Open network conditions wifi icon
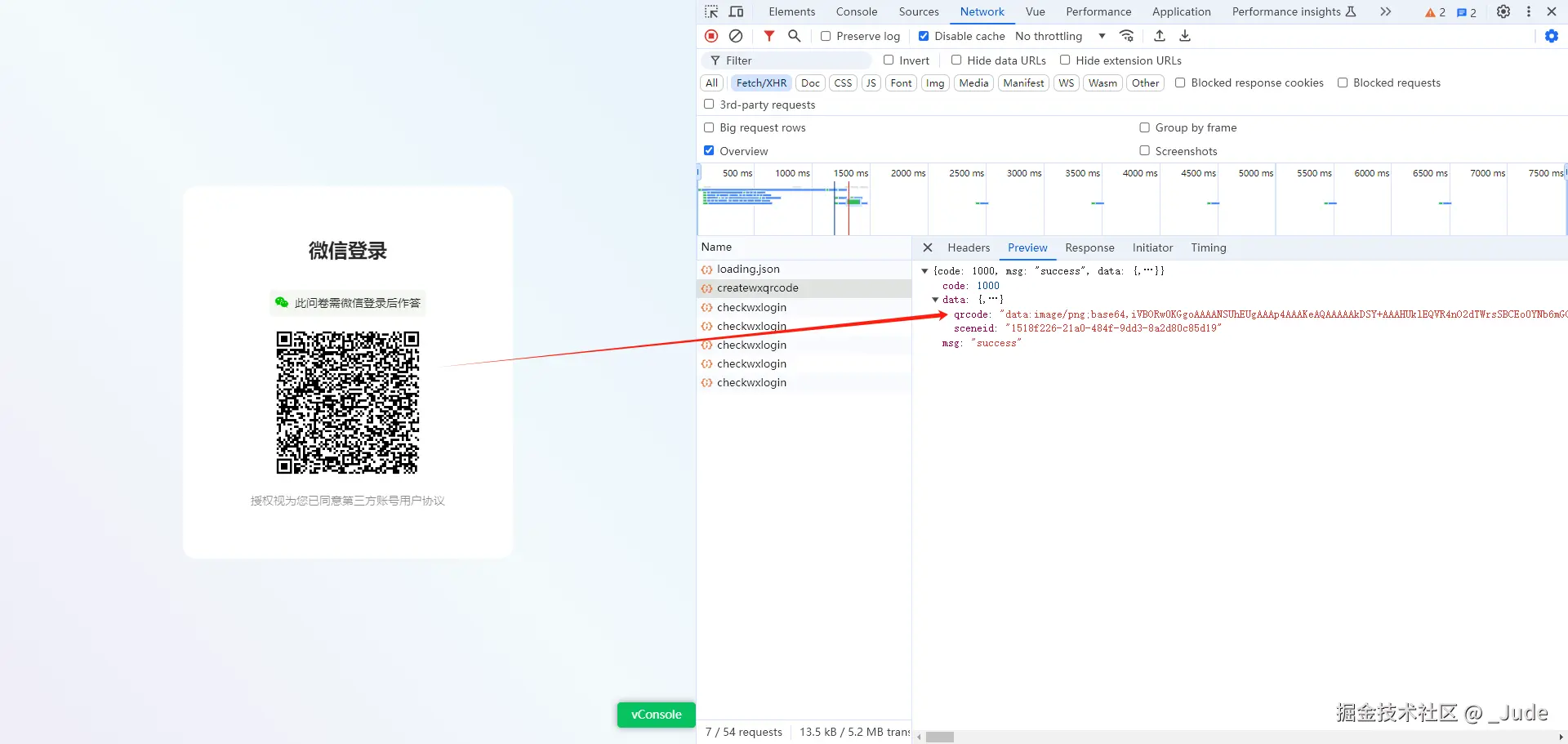 pos(1127,36)
